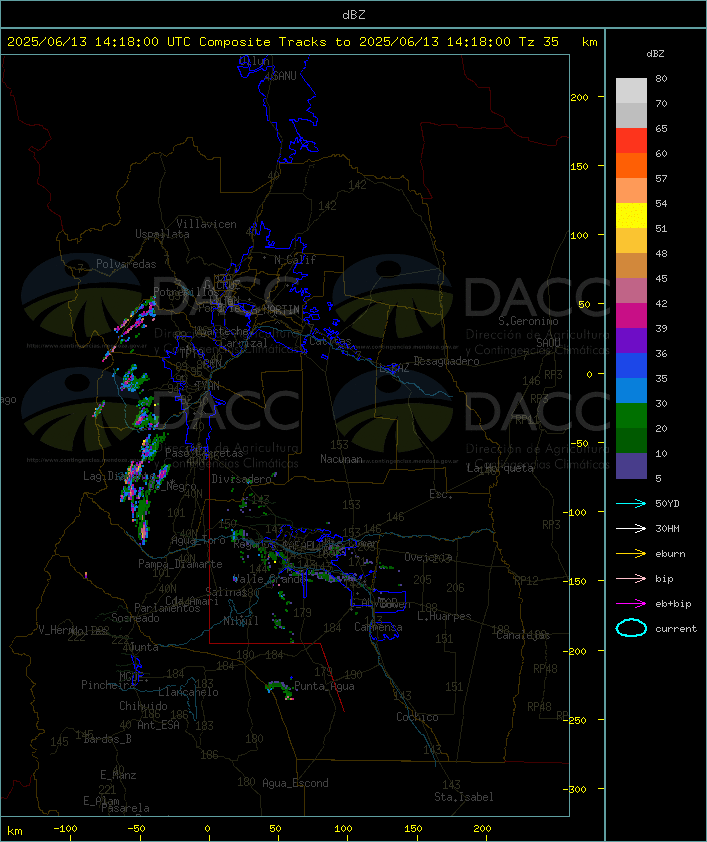The height and width of the screenshot is (842, 707).
Task: Click the Parlamentos map label
Action: coord(167,608)
